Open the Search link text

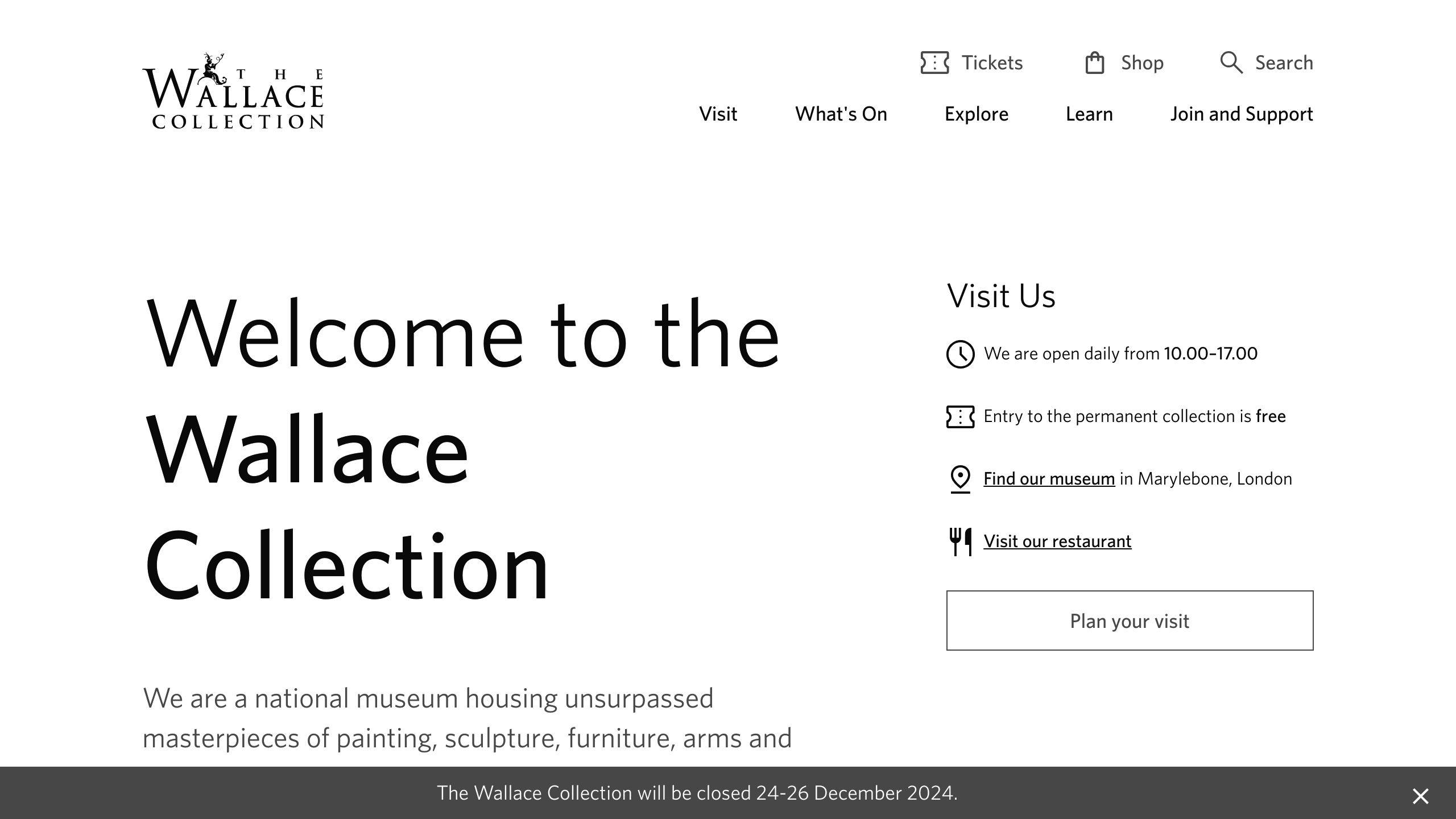1284,63
